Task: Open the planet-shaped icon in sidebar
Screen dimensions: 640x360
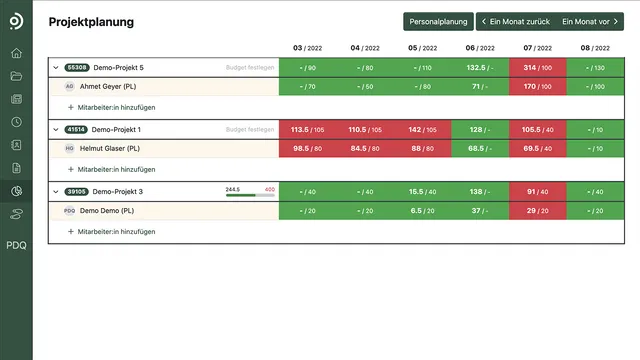Action: point(16,214)
